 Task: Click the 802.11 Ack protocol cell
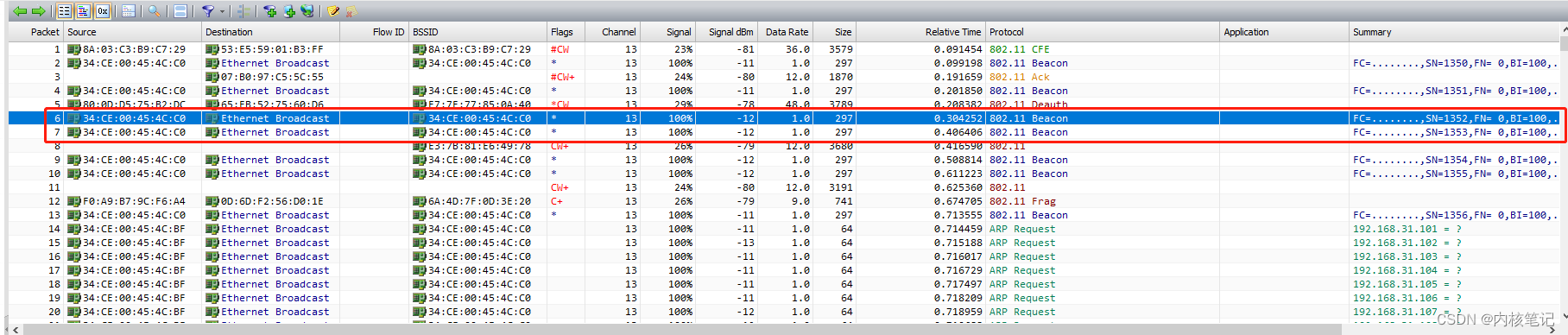pyautogui.click(x=1020, y=77)
